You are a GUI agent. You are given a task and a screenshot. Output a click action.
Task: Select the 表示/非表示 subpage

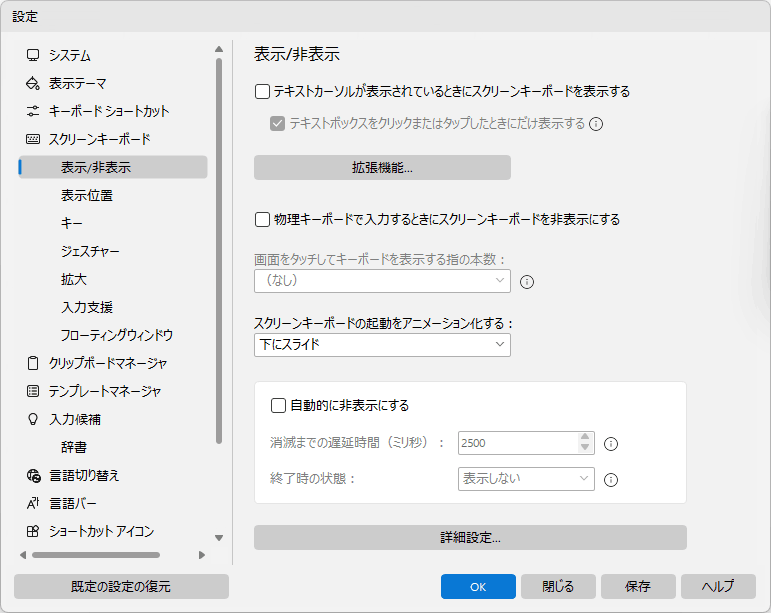point(113,167)
